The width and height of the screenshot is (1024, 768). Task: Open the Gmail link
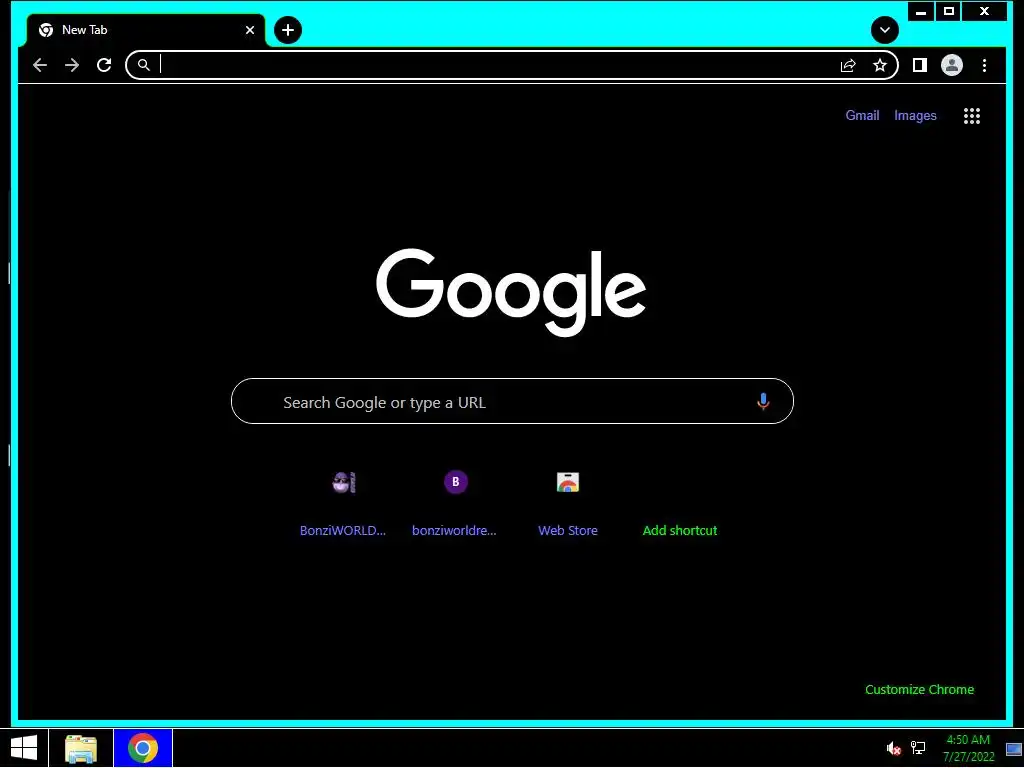tap(862, 116)
